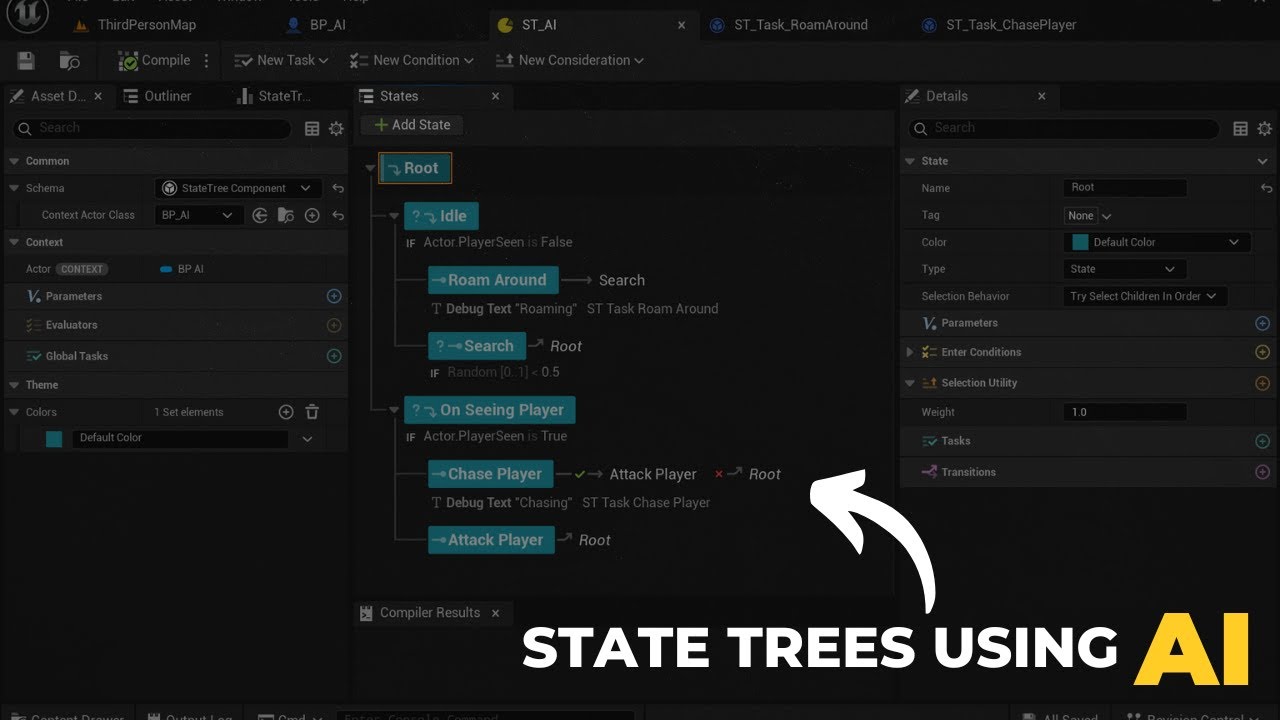This screenshot has width=1280, height=720.
Task: Click the Weight value field
Action: tap(1125, 412)
